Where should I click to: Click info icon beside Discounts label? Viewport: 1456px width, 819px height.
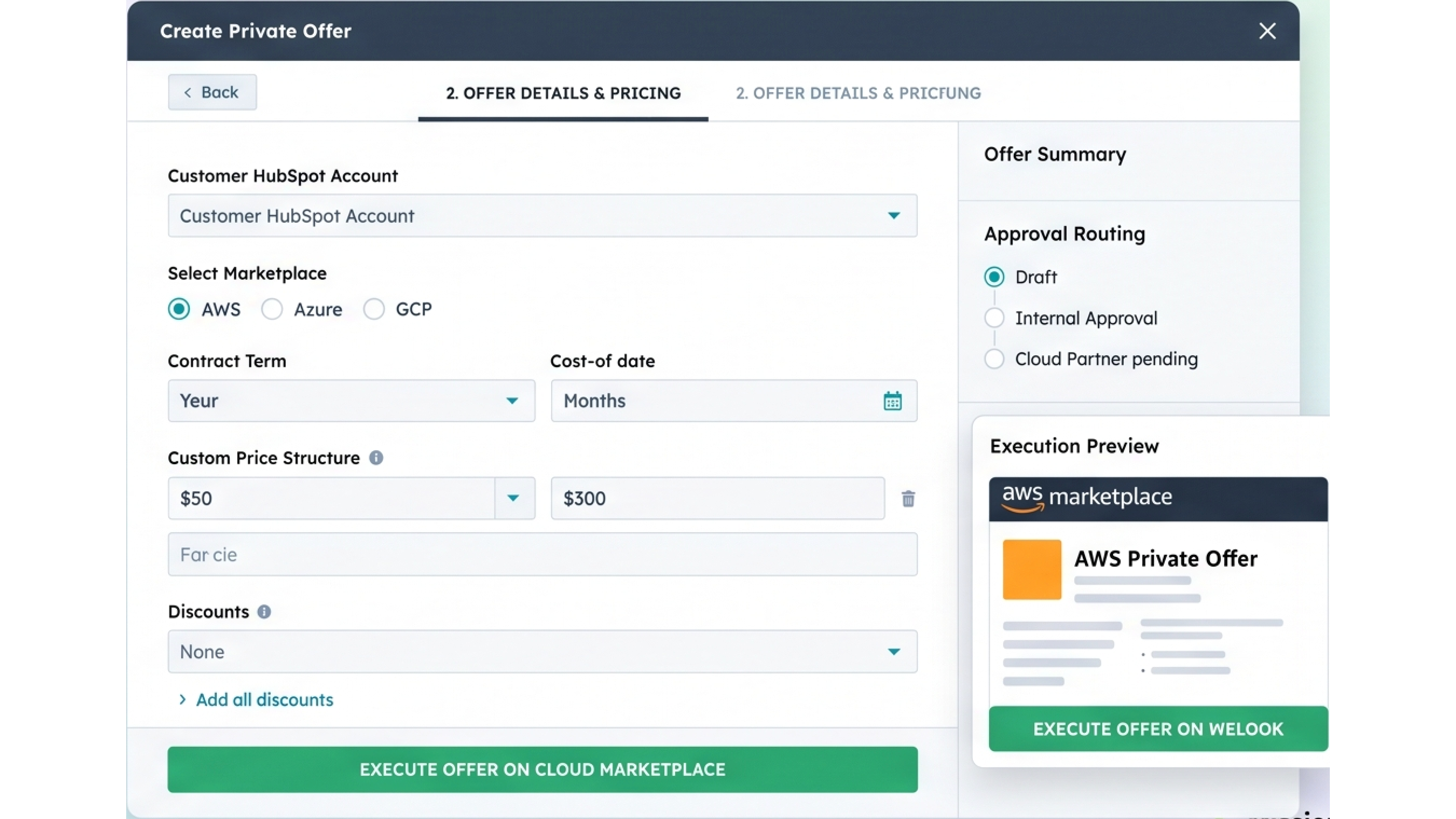click(264, 611)
